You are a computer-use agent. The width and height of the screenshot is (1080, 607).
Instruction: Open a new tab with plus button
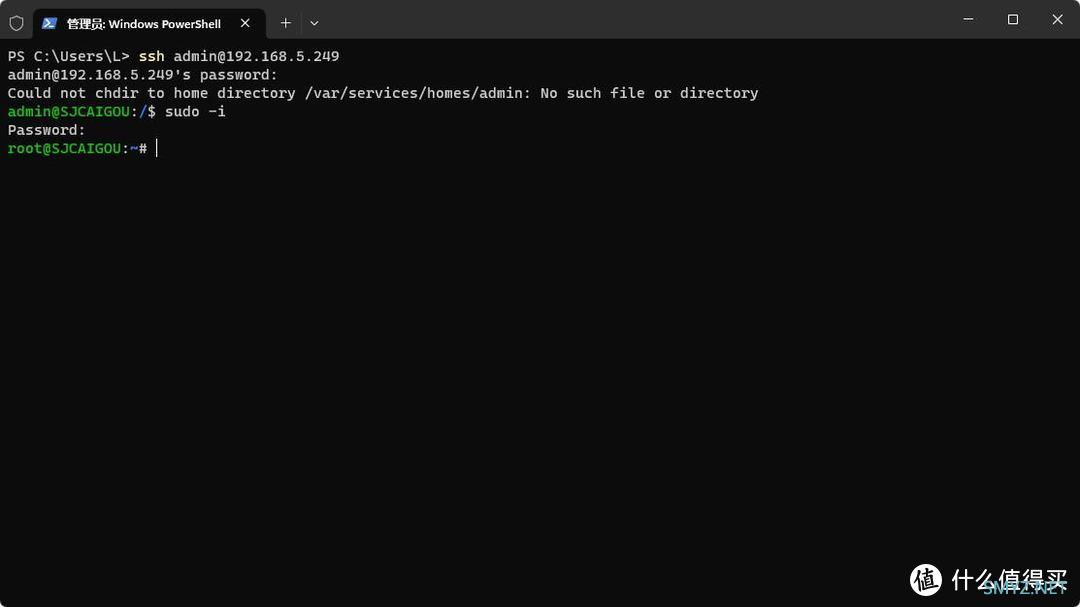point(286,23)
